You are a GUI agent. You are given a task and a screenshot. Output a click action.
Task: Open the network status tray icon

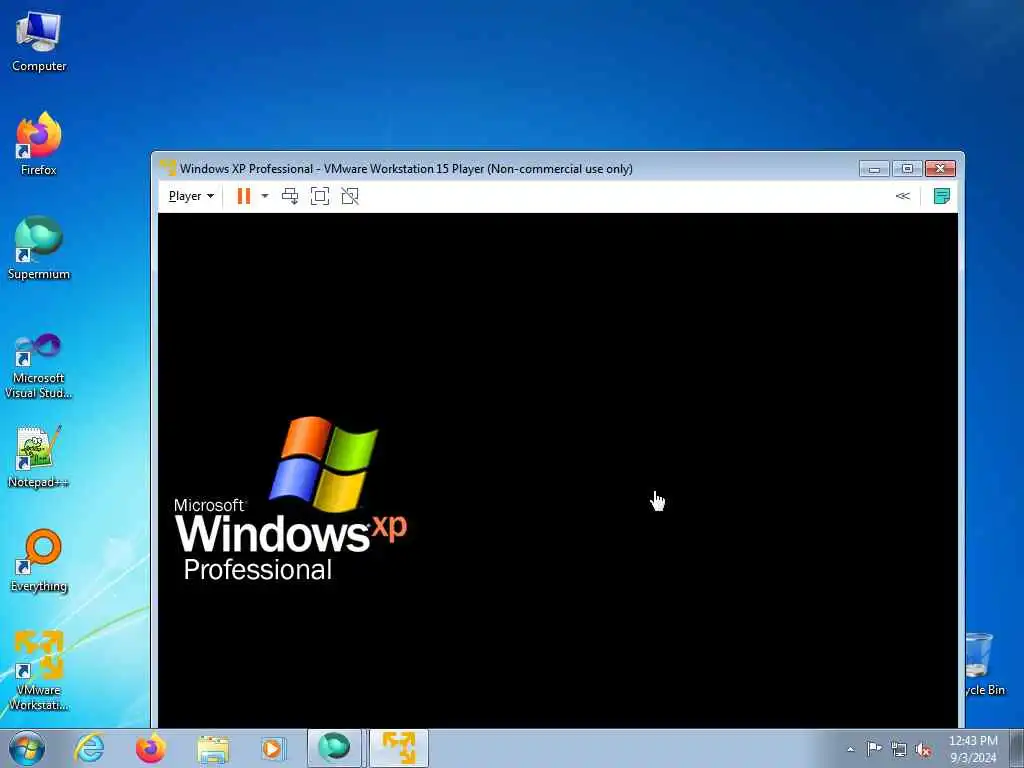coord(899,749)
